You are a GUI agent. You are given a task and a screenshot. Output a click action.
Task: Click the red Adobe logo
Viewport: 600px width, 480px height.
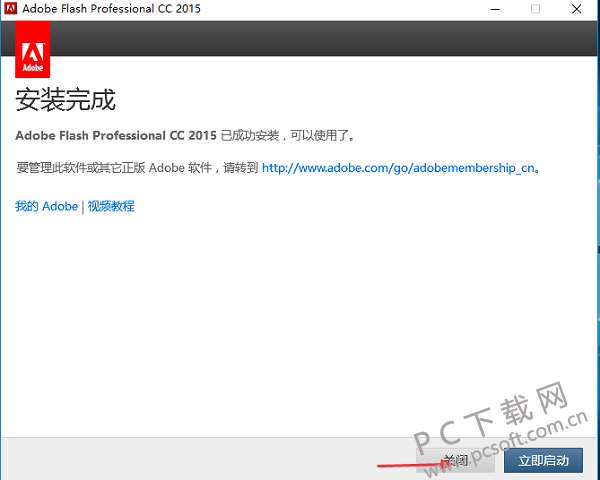33,49
